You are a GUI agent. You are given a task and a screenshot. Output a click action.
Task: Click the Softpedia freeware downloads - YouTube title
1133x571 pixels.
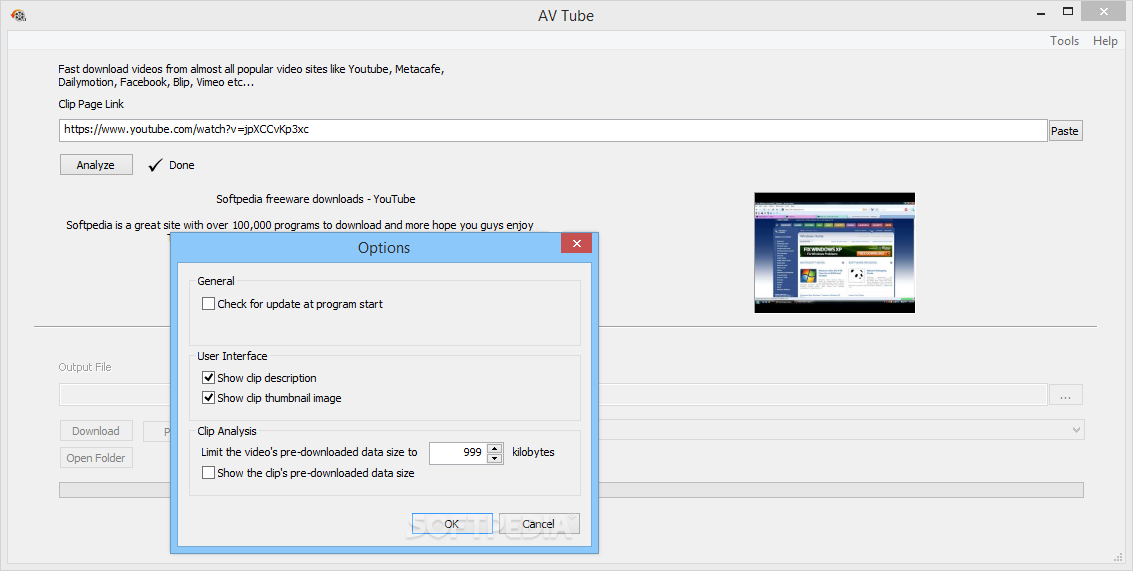point(316,199)
